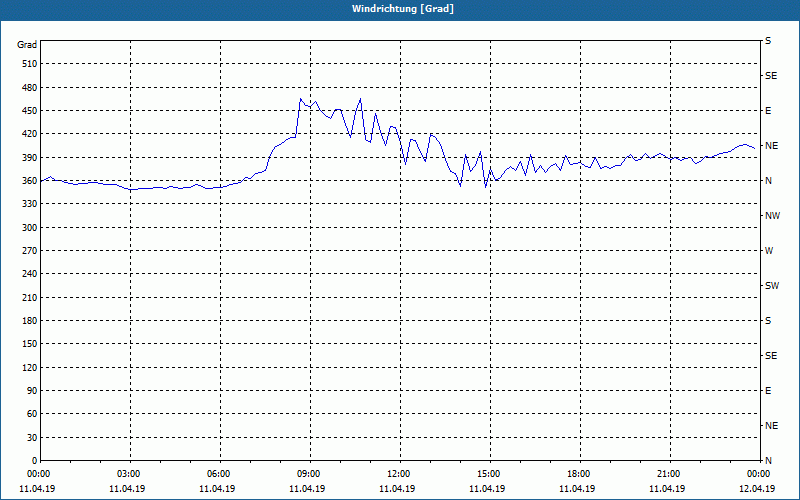Click the 300 y-axis value
The height and width of the screenshot is (500, 800).
tap(30, 228)
